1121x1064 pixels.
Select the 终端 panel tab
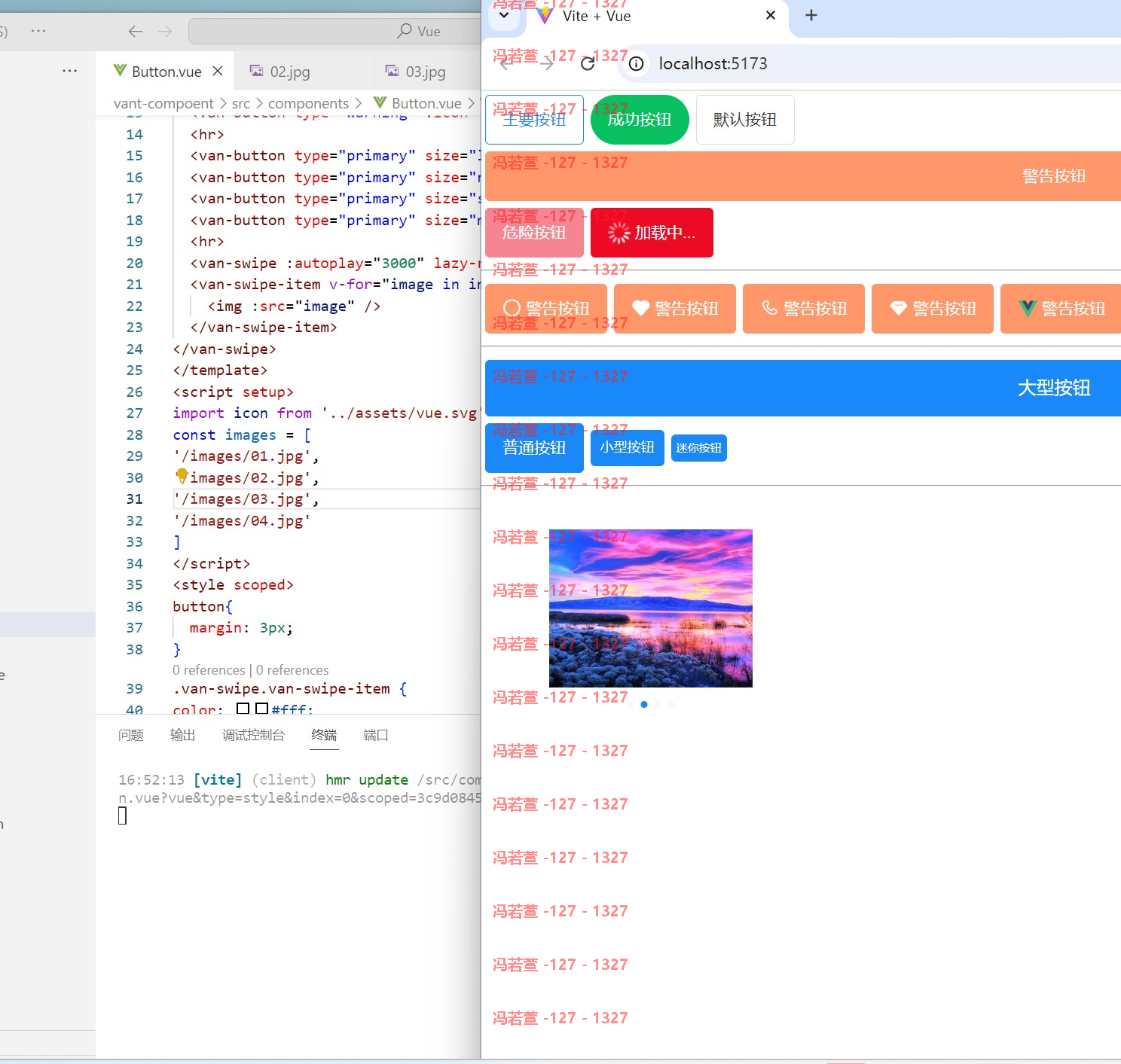(325, 735)
